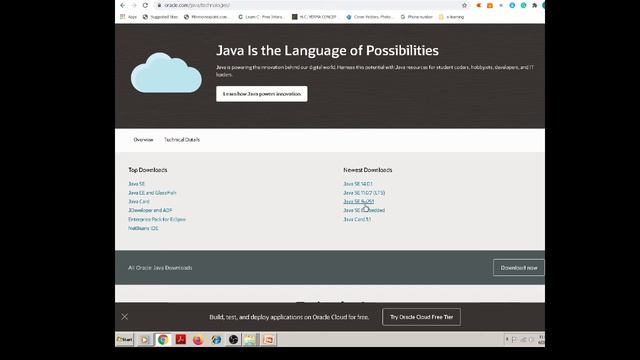
Task: Open the Windows Start button
Action: 124,339
